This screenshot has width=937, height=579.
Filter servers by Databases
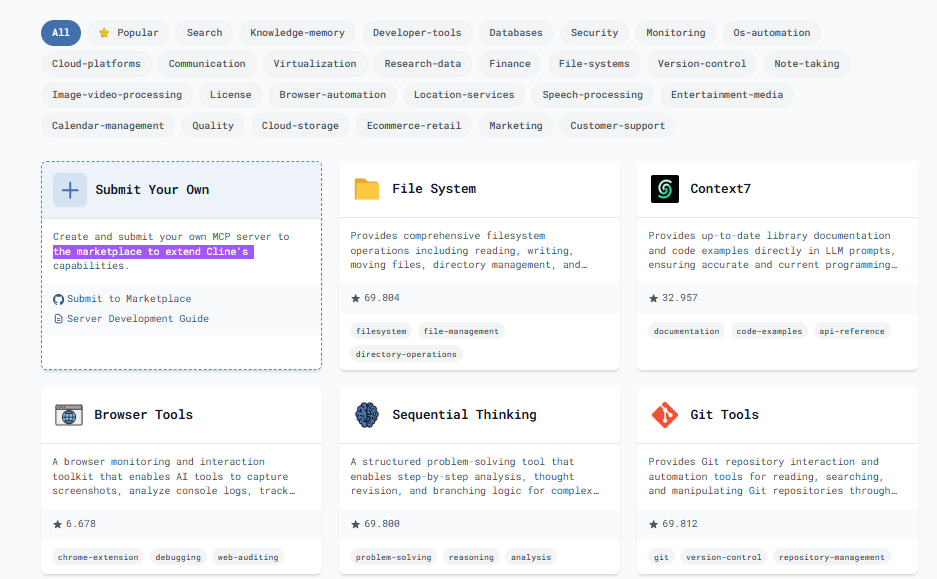(x=515, y=32)
